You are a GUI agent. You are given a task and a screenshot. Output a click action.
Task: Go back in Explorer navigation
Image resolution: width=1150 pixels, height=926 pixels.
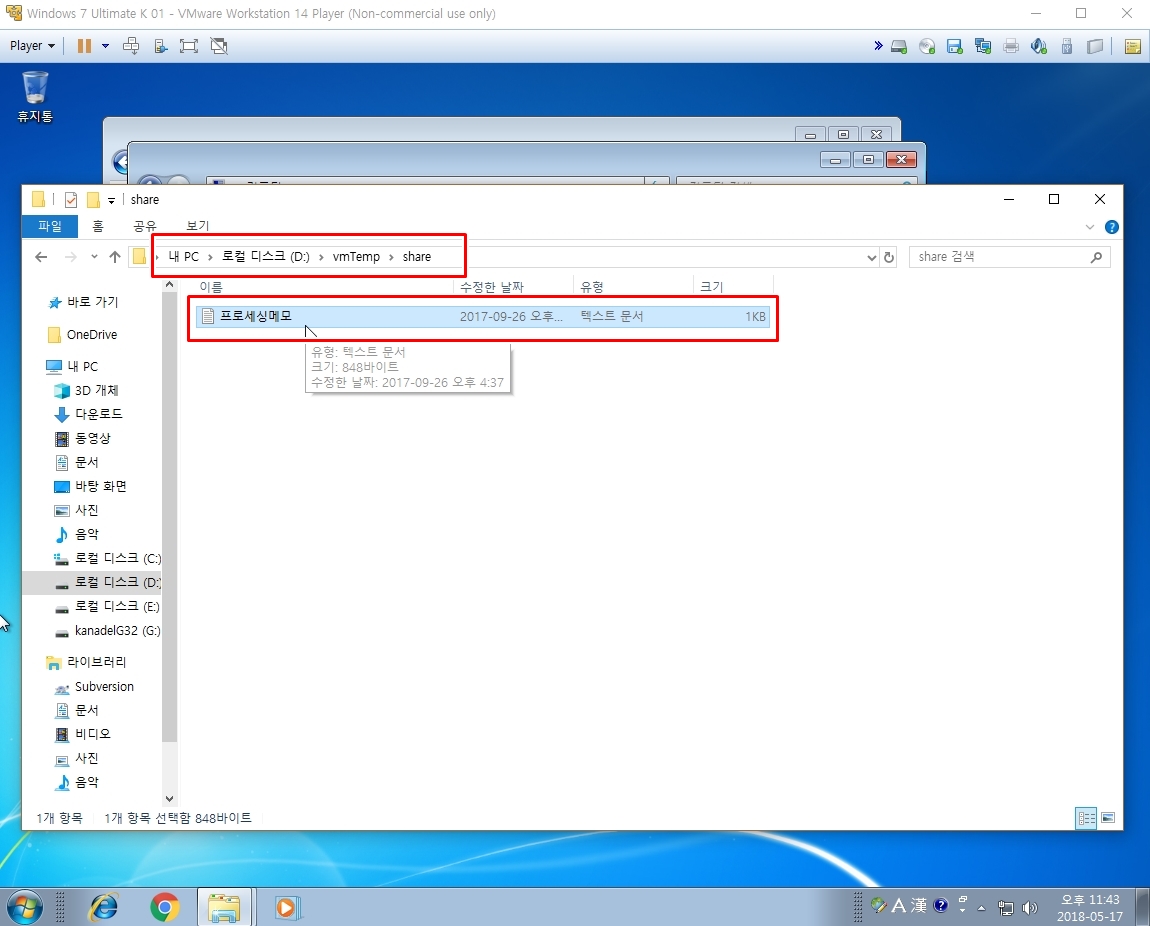[x=41, y=257]
